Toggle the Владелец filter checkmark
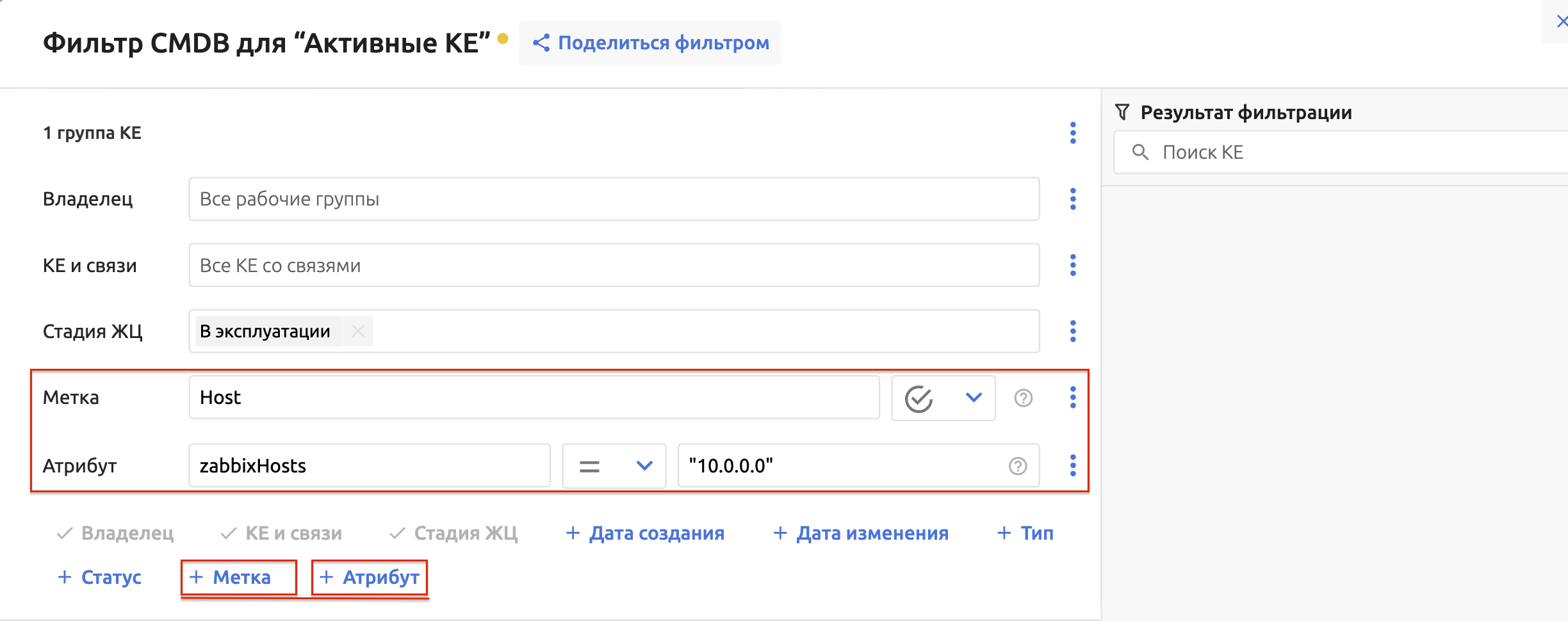 115,533
